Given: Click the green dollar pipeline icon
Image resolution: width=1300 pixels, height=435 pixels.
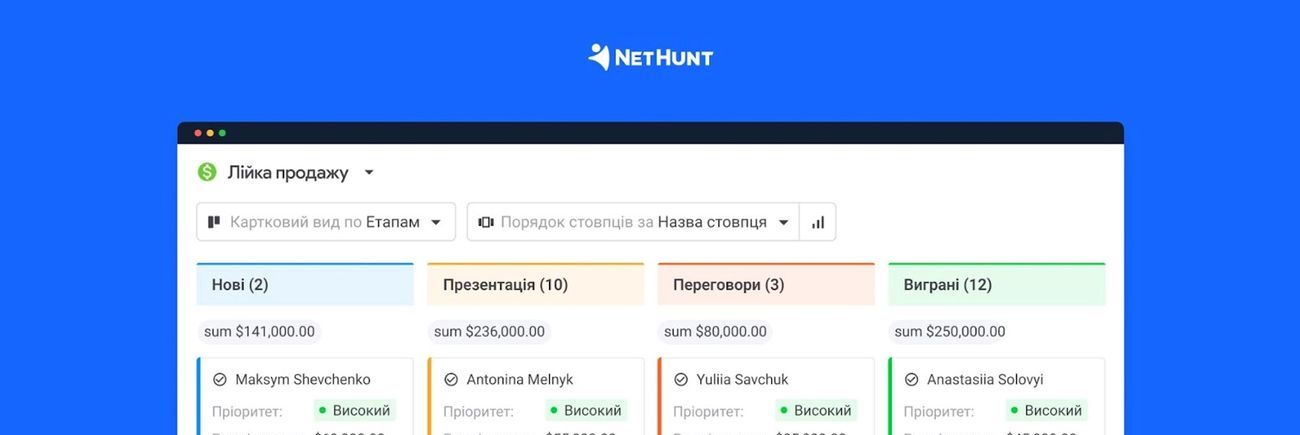Looking at the screenshot, I should [207, 172].
